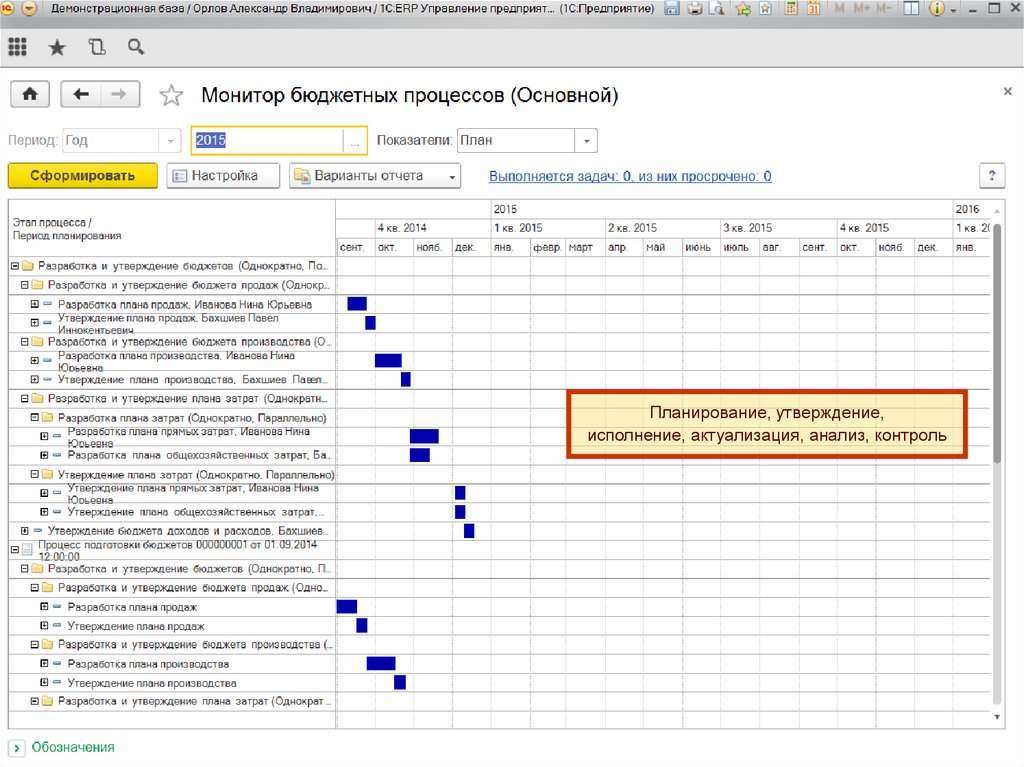Open Favorites star in top panel
Viewport: 1024px width, 767px height.
click(57, 47)
